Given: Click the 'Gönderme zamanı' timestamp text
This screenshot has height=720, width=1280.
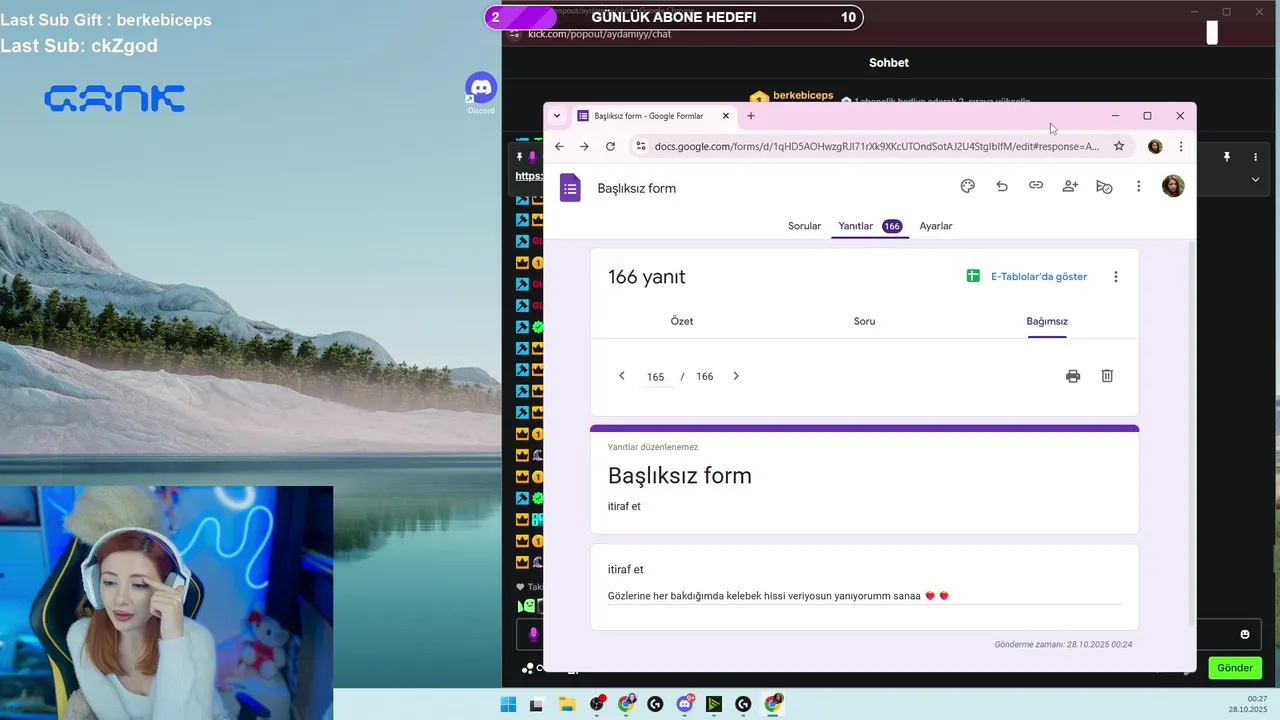Looking at the screenshot, I should click(1063, 645).
